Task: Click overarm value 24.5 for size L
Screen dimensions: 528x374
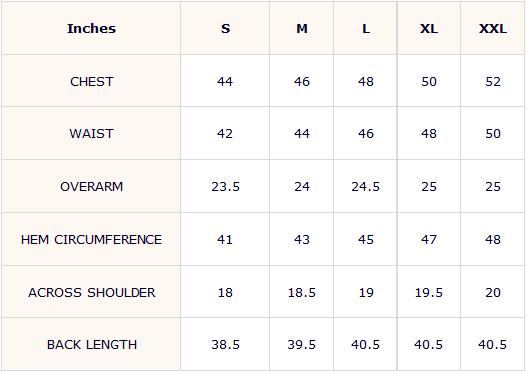Action: 365,186
